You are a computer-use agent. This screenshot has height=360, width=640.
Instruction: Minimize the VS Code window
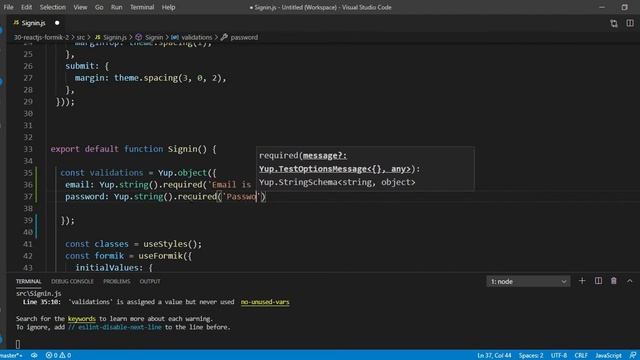pos(602,7)
